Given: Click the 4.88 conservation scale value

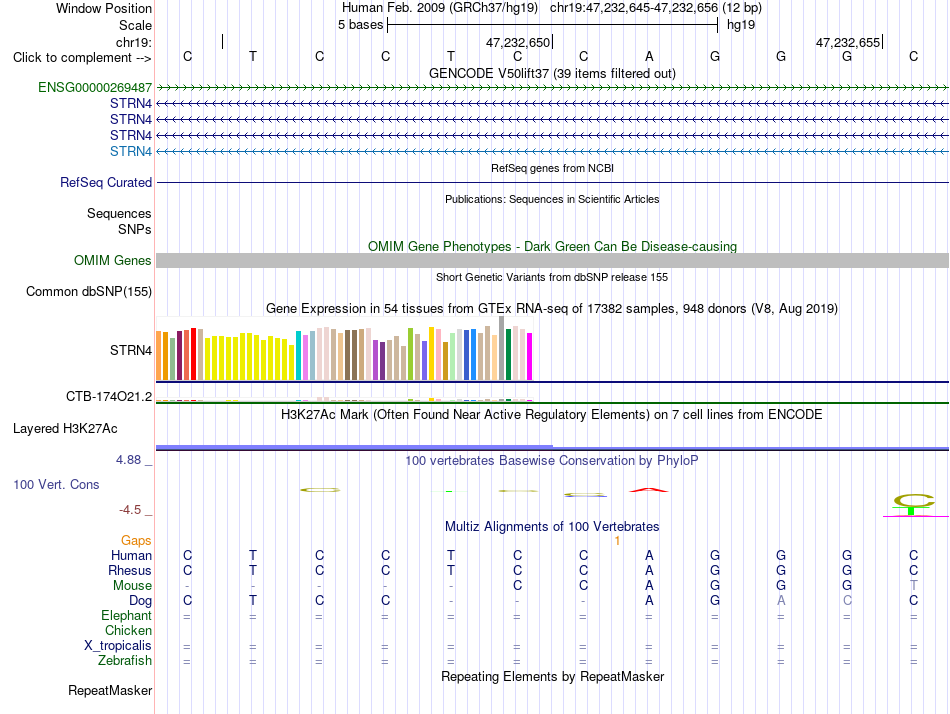Looking at the screenshot, I should [x=128, y=460].
